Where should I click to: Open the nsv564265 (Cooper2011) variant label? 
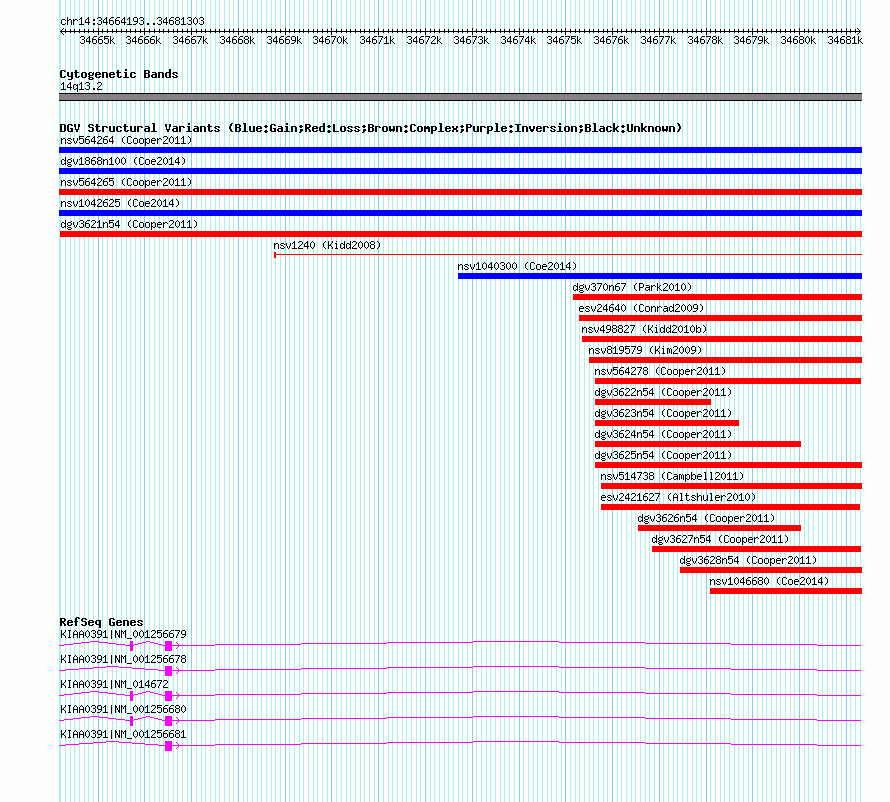click(x=126, y=182)
